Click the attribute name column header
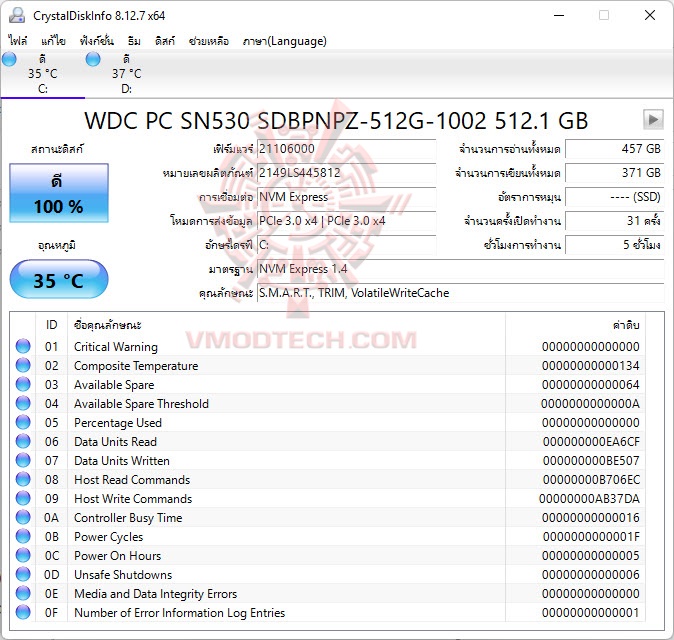The image size is (674, 640). click(x=286, y=325)
